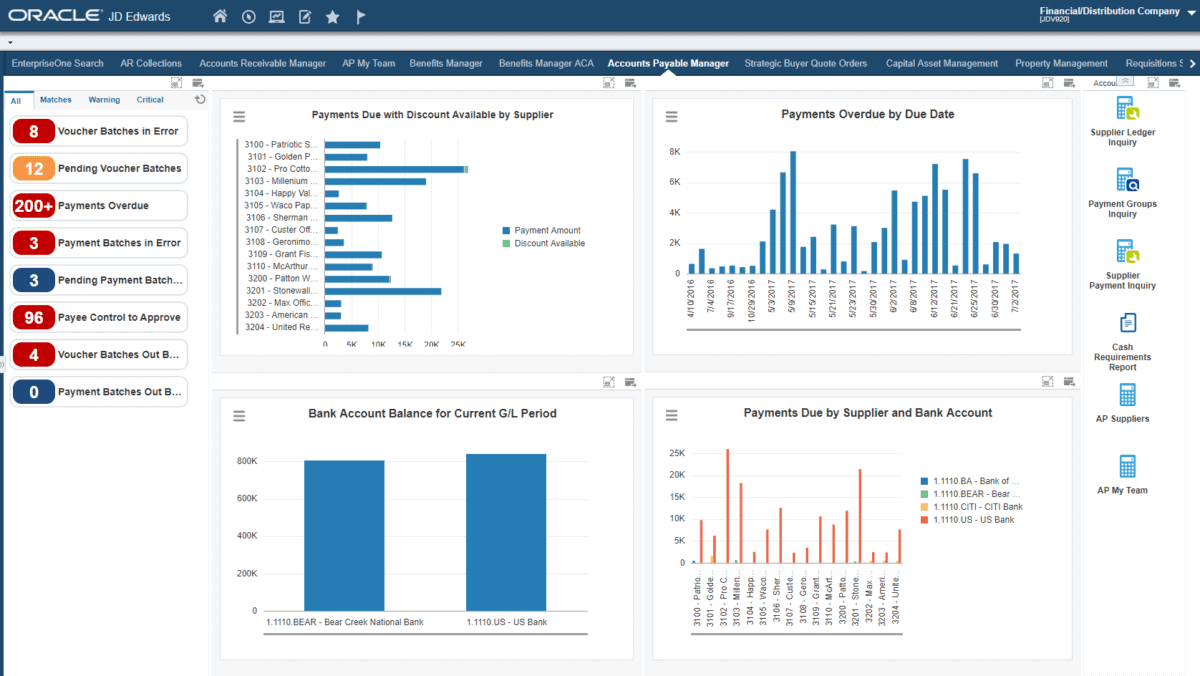Click the 3201 - Stonewall supplier bar
Screen dimensions: 1200x676
pos(383,291)
